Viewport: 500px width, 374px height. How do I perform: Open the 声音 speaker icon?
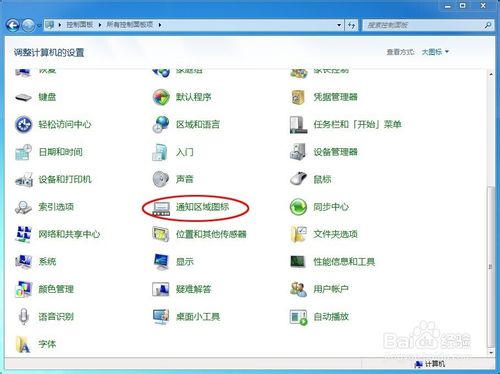[x=161, y=179]
